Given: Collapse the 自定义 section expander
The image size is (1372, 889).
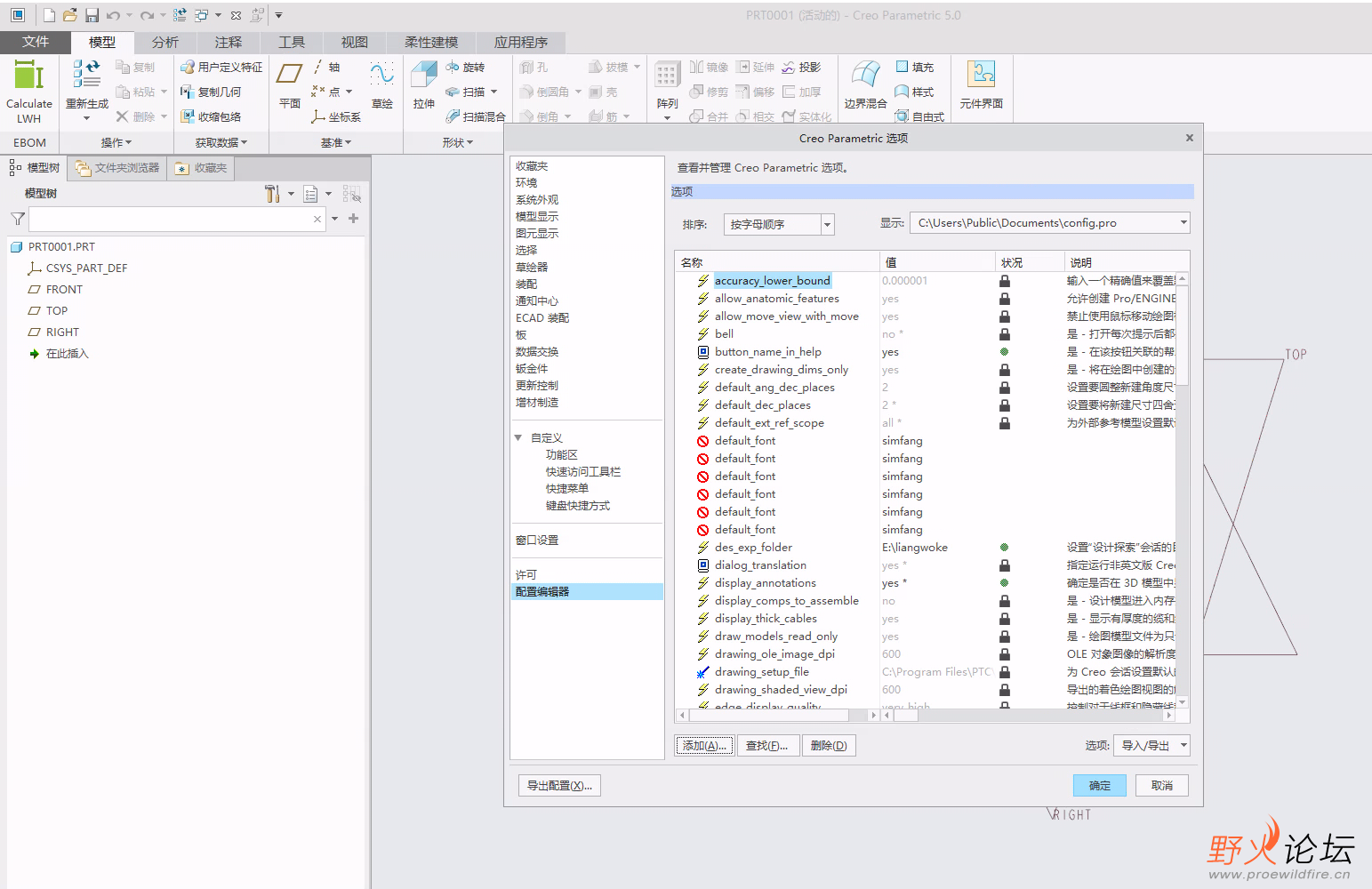Looking at the screenshot, I should pyautogui.click(x=518, y=437).
